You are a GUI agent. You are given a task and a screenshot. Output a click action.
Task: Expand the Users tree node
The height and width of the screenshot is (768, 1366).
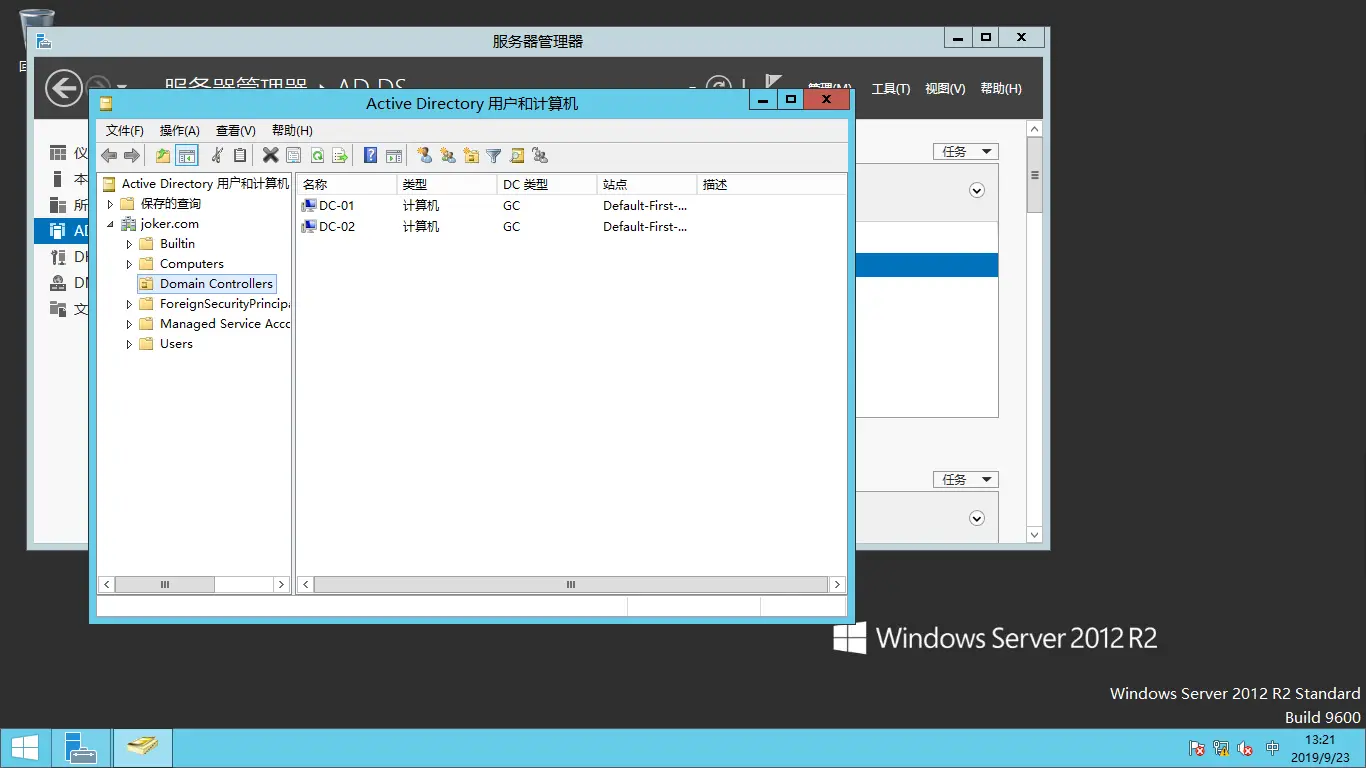click(129, 344)
